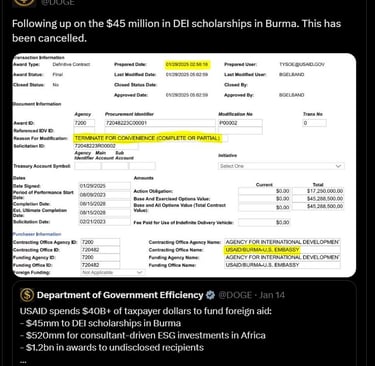Click the DOGE gold dollar avatar icon

pyautogui.click(x=27, y=295)
